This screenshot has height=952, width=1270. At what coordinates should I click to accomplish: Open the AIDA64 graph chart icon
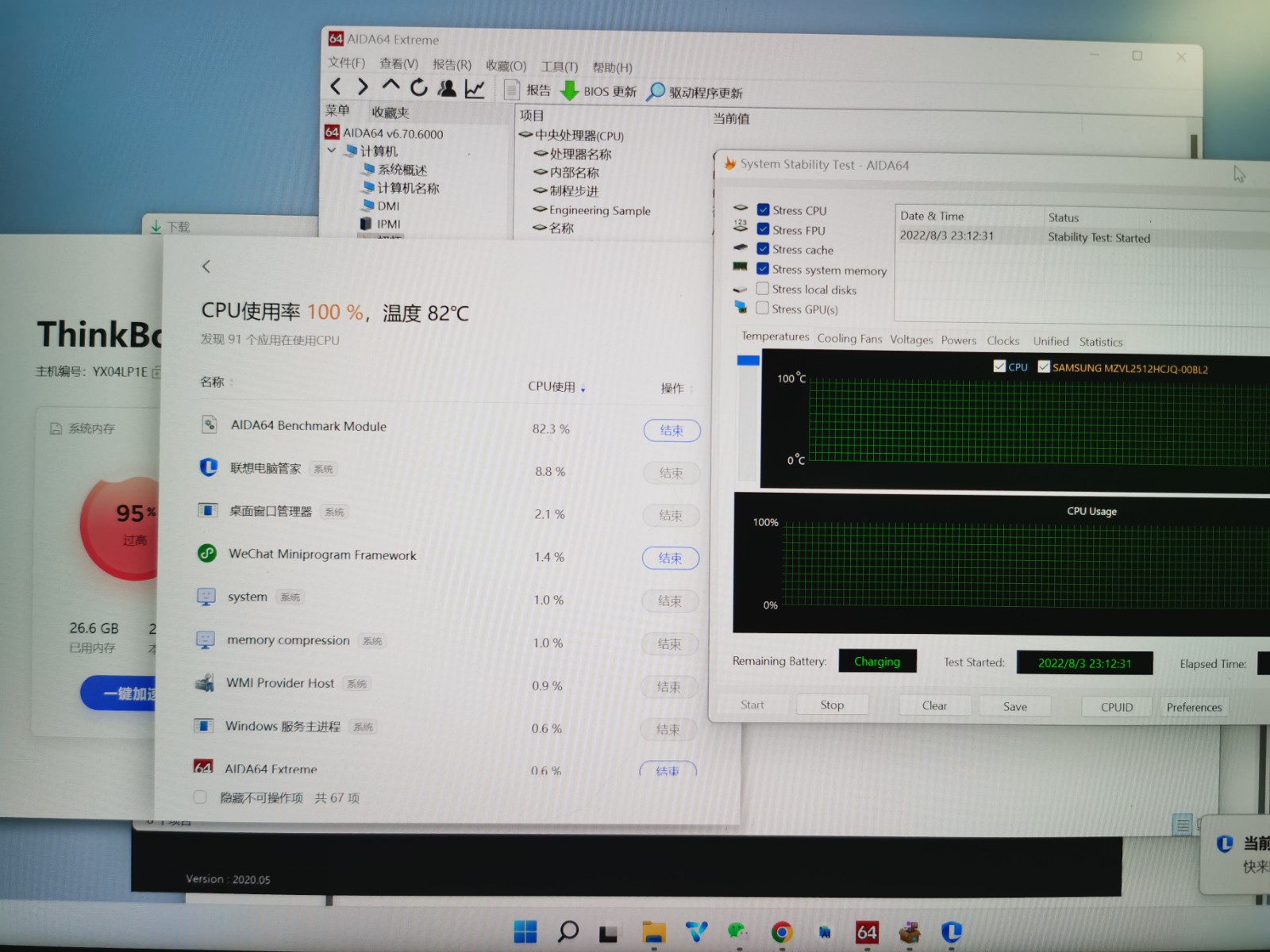[x=475, y=89]
